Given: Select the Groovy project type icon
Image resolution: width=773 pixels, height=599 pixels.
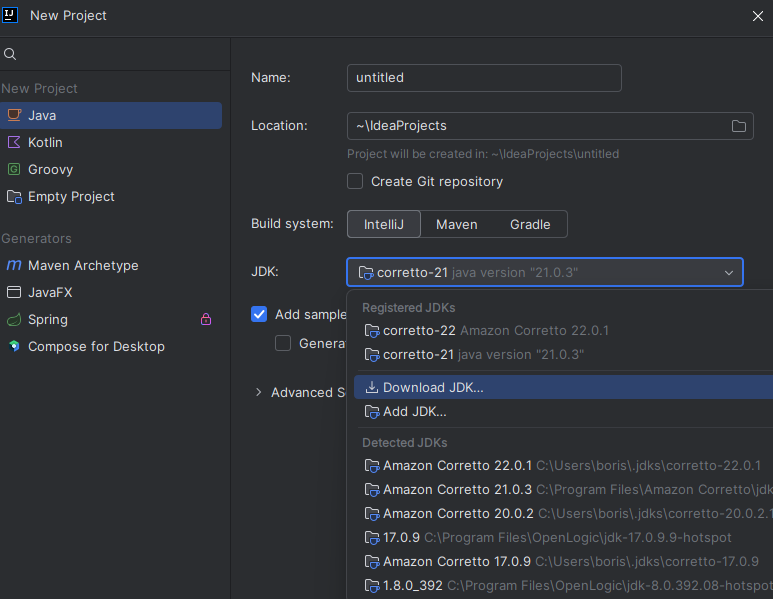Looking at the screenshot, I should [14, 170].
